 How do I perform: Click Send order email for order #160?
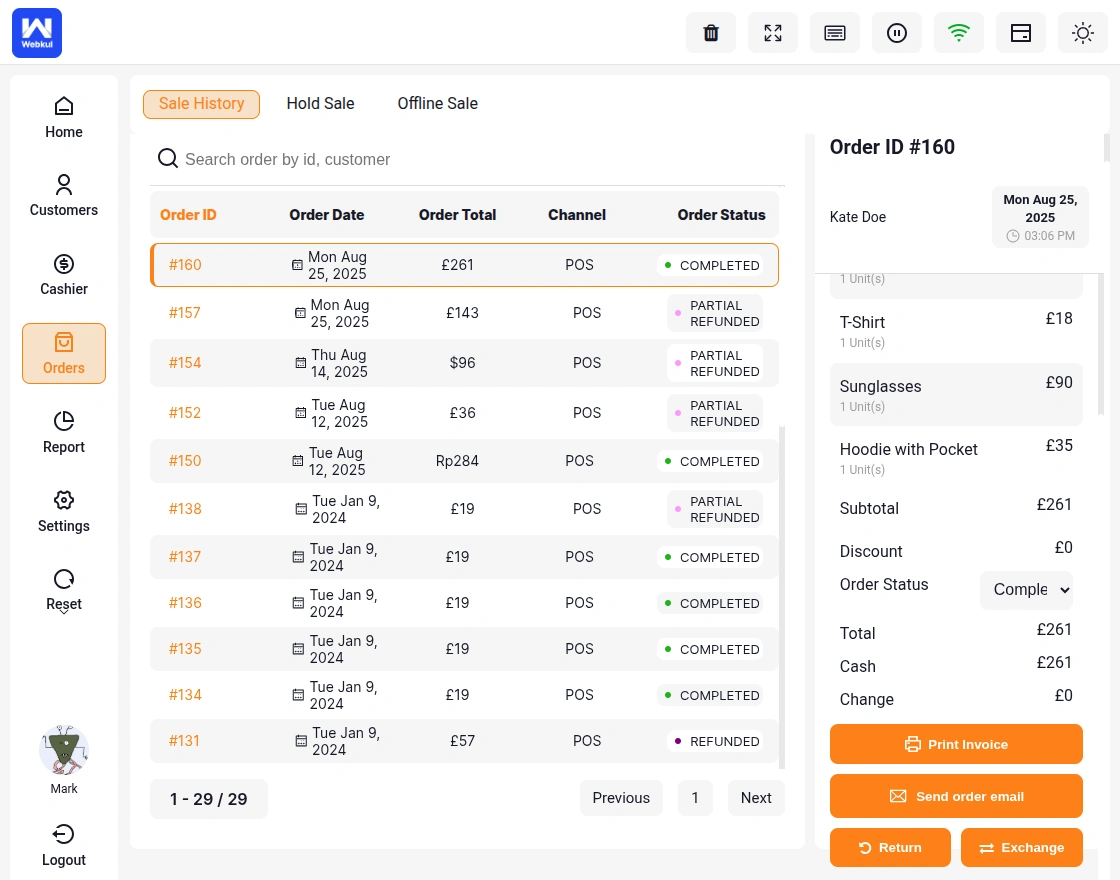(x=956, y=796)
